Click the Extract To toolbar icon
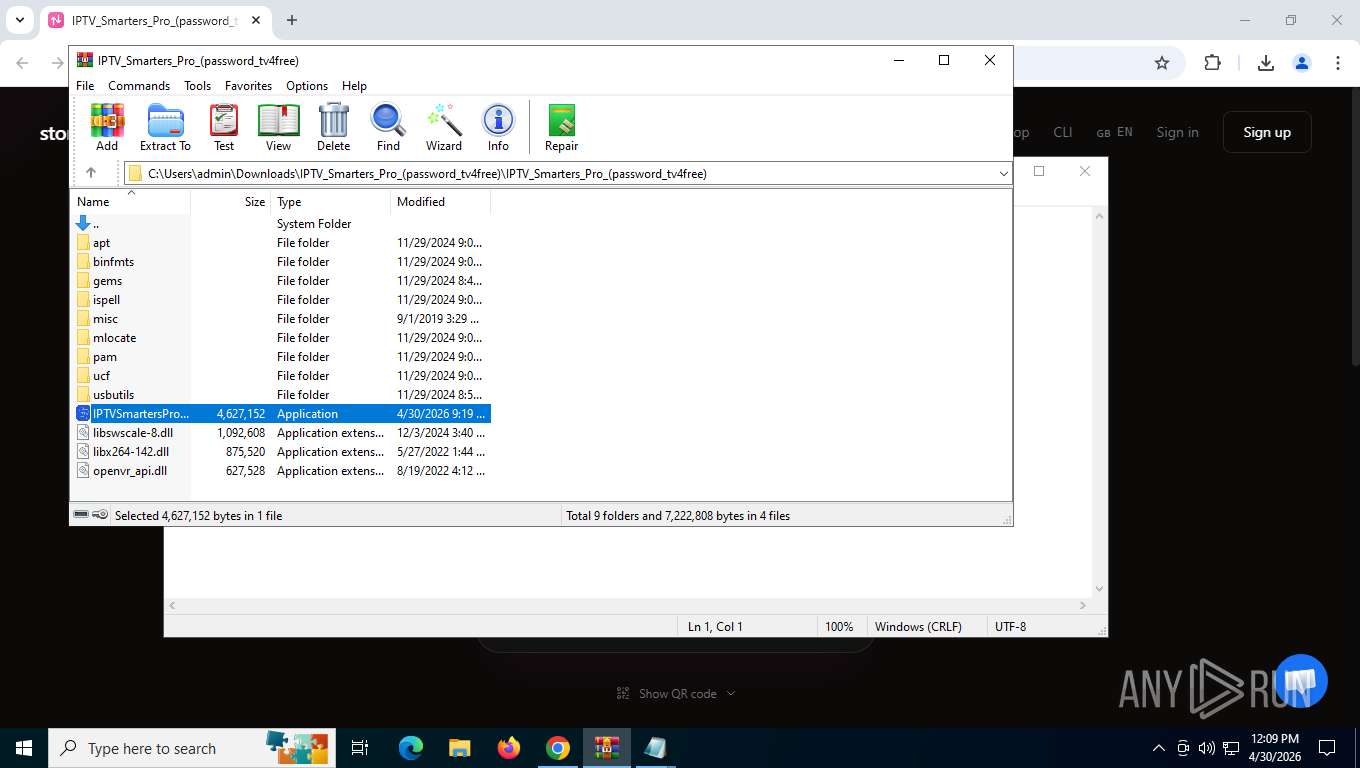Screen dimensions: 1360x768 (165, 127)
